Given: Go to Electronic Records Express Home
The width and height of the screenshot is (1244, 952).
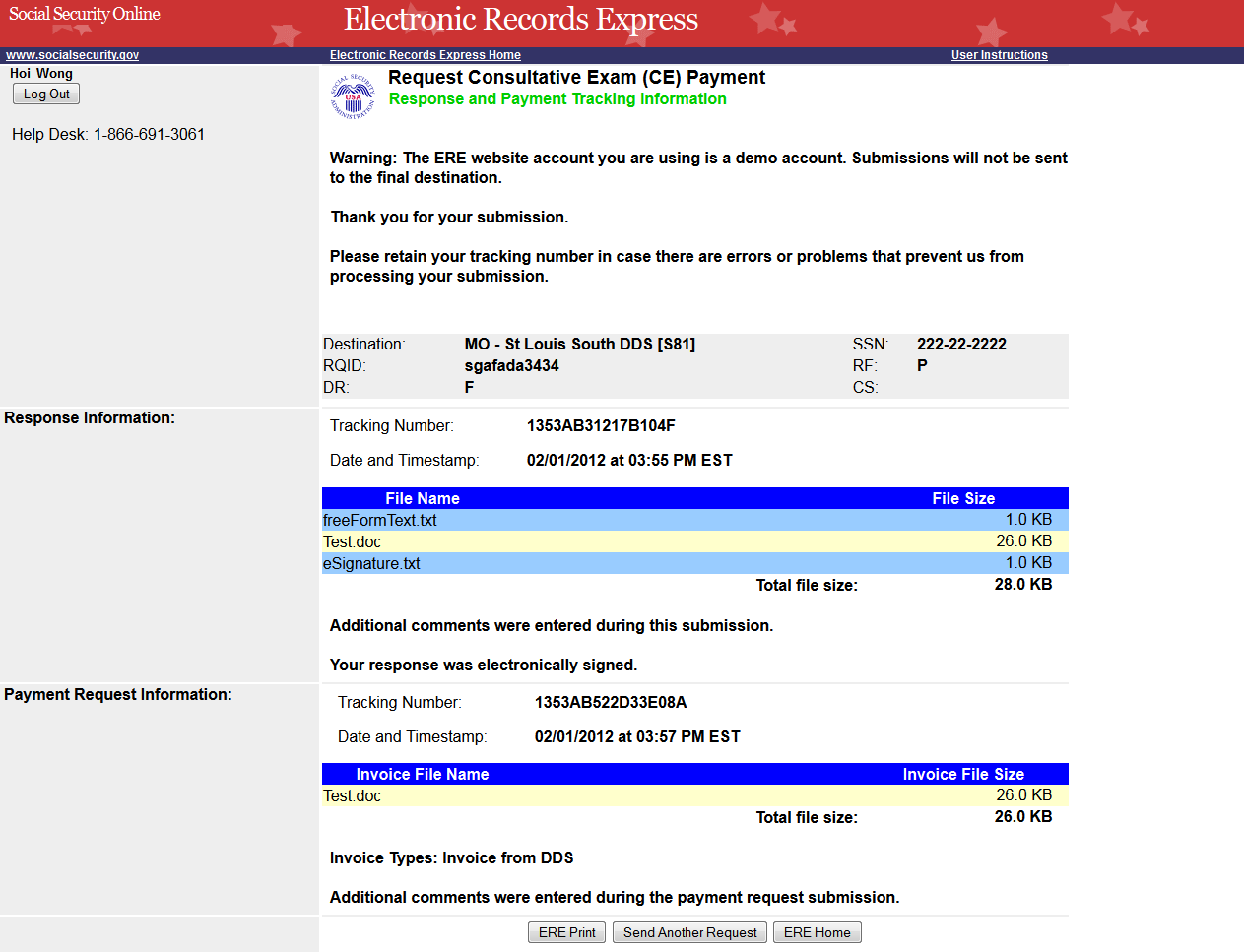Looking at the screenshot, I should tap(425, 55).
